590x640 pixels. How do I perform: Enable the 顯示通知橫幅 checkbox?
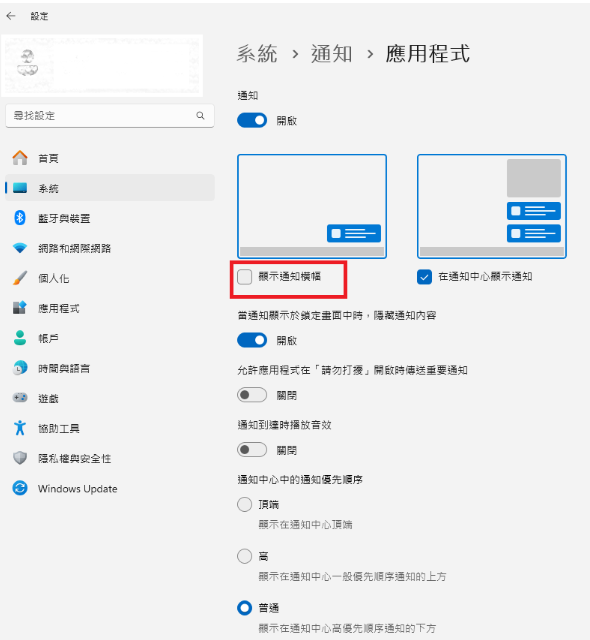(x=244, y=277)
